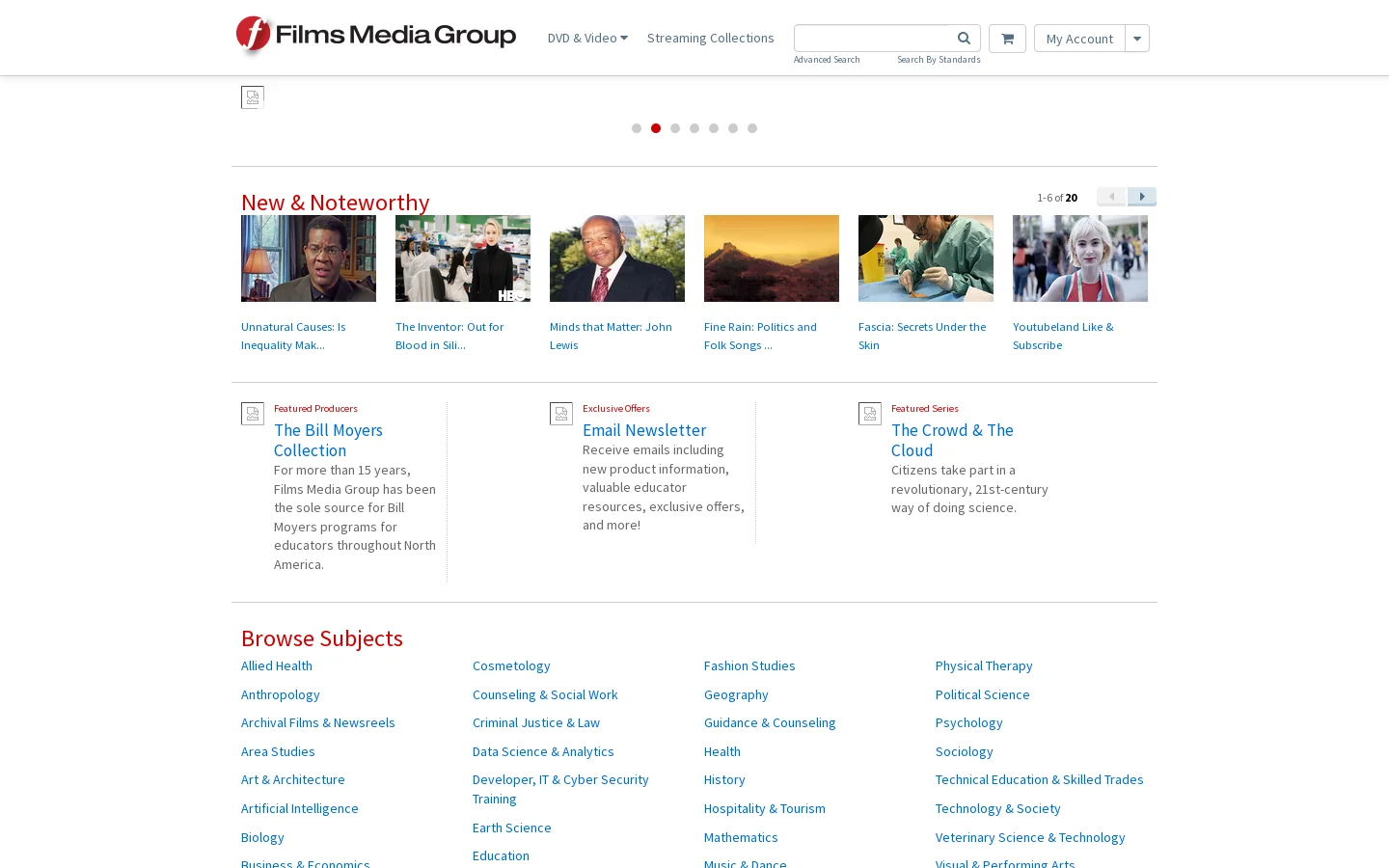Browse the Psychology subject
Image resolution: width=1389 pixels, height=868 pixels.
tap(968, 722)
